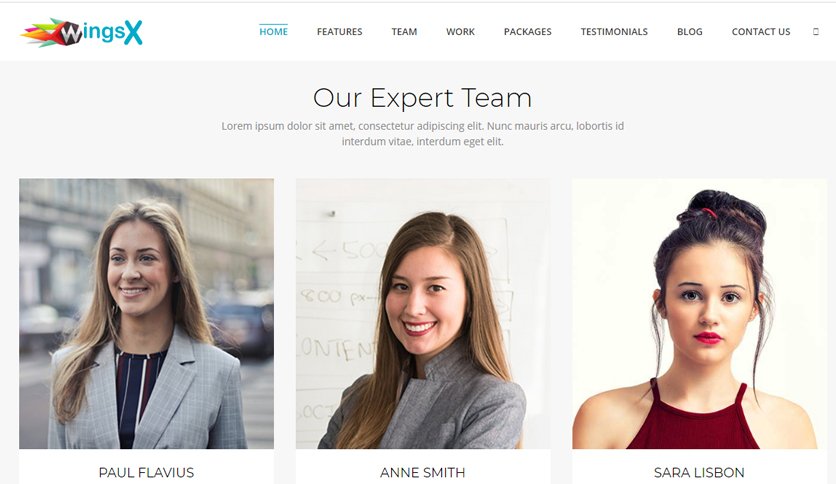836x484 pixels.
Task: Click the small square icon after Contact Us
Action: pos(815,31)
